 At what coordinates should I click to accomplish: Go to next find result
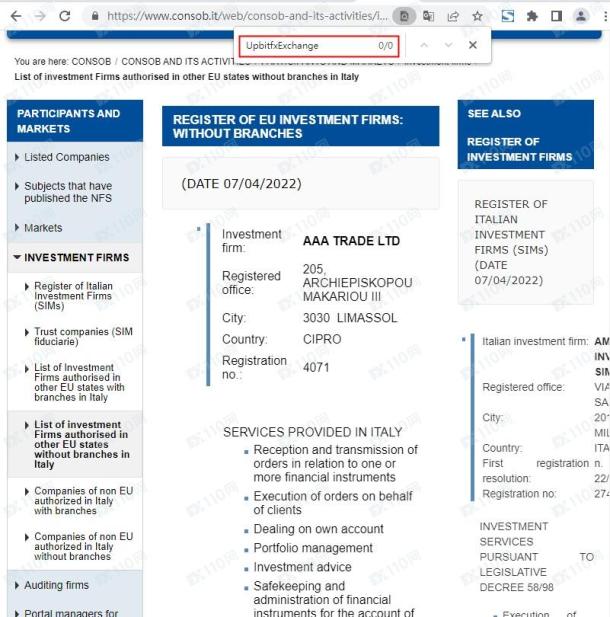448,45
